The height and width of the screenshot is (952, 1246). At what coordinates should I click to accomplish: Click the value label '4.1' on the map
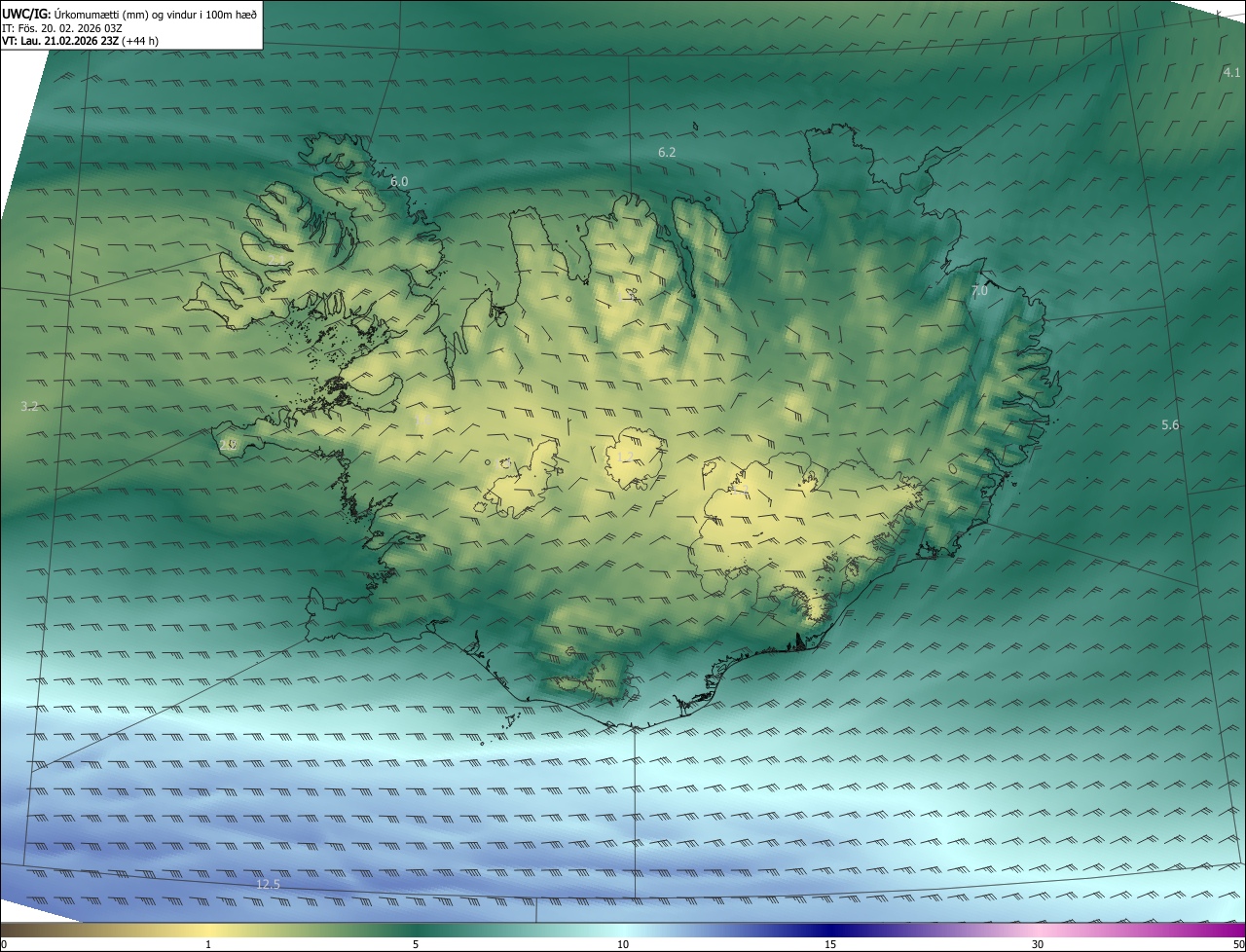[1231, 73]
